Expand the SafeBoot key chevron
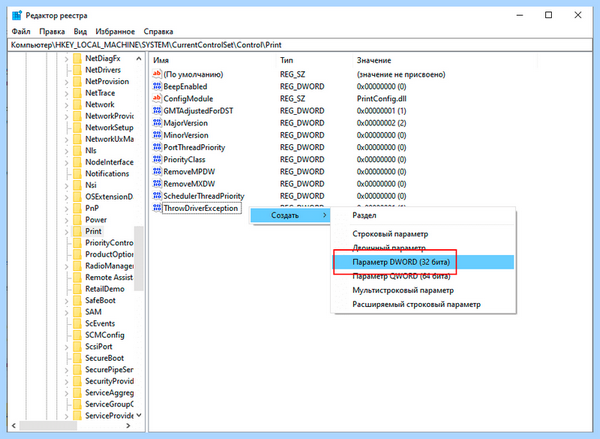 coord(66,301)
